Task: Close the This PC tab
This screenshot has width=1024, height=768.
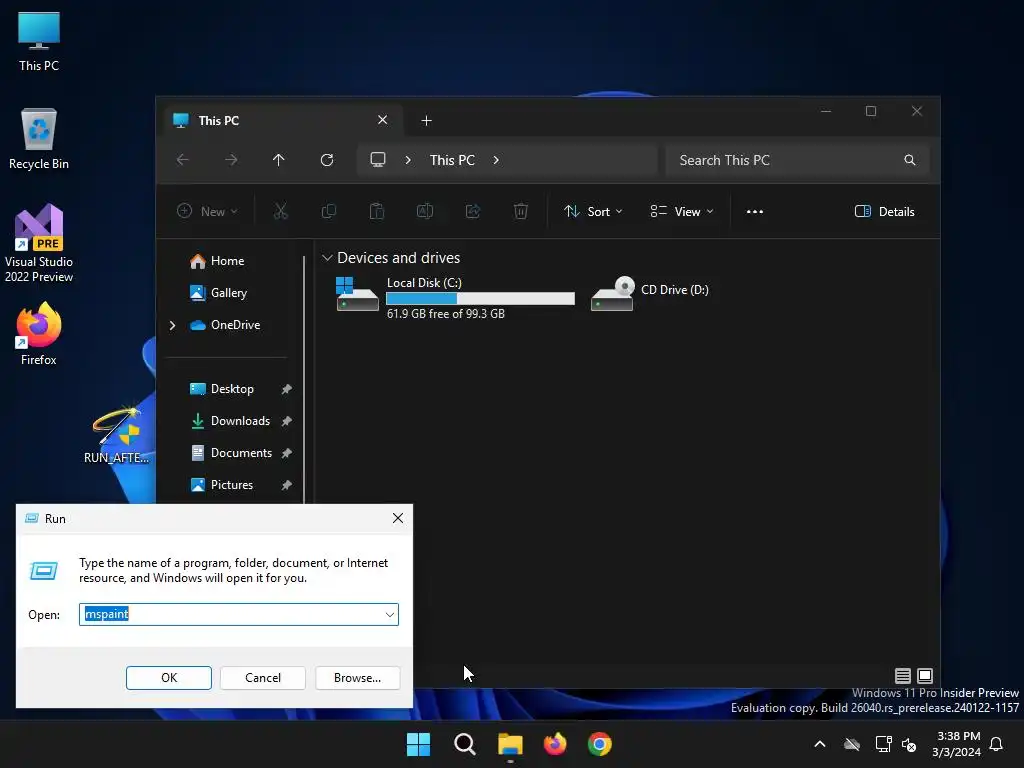Action: [383, 120]
